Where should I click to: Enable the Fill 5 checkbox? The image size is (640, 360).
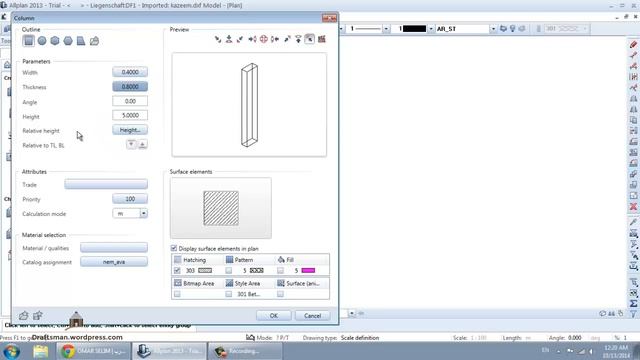click(280, 270)
